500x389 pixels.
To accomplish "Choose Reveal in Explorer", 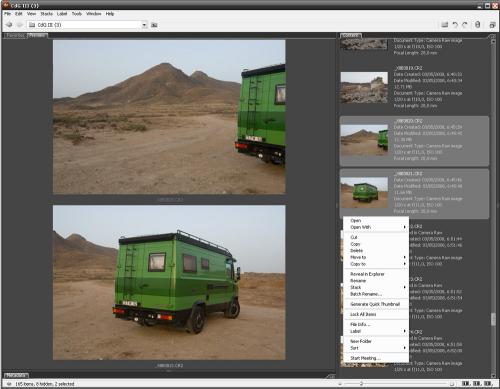I will pos(376,274).
